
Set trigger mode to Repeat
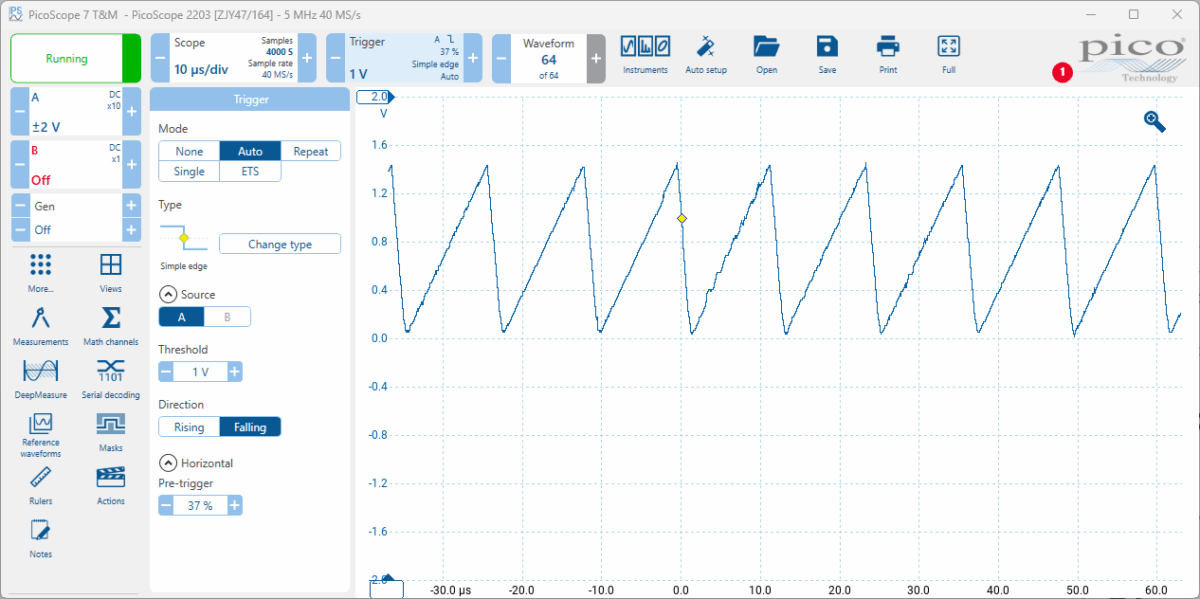[x=310, y=151]
